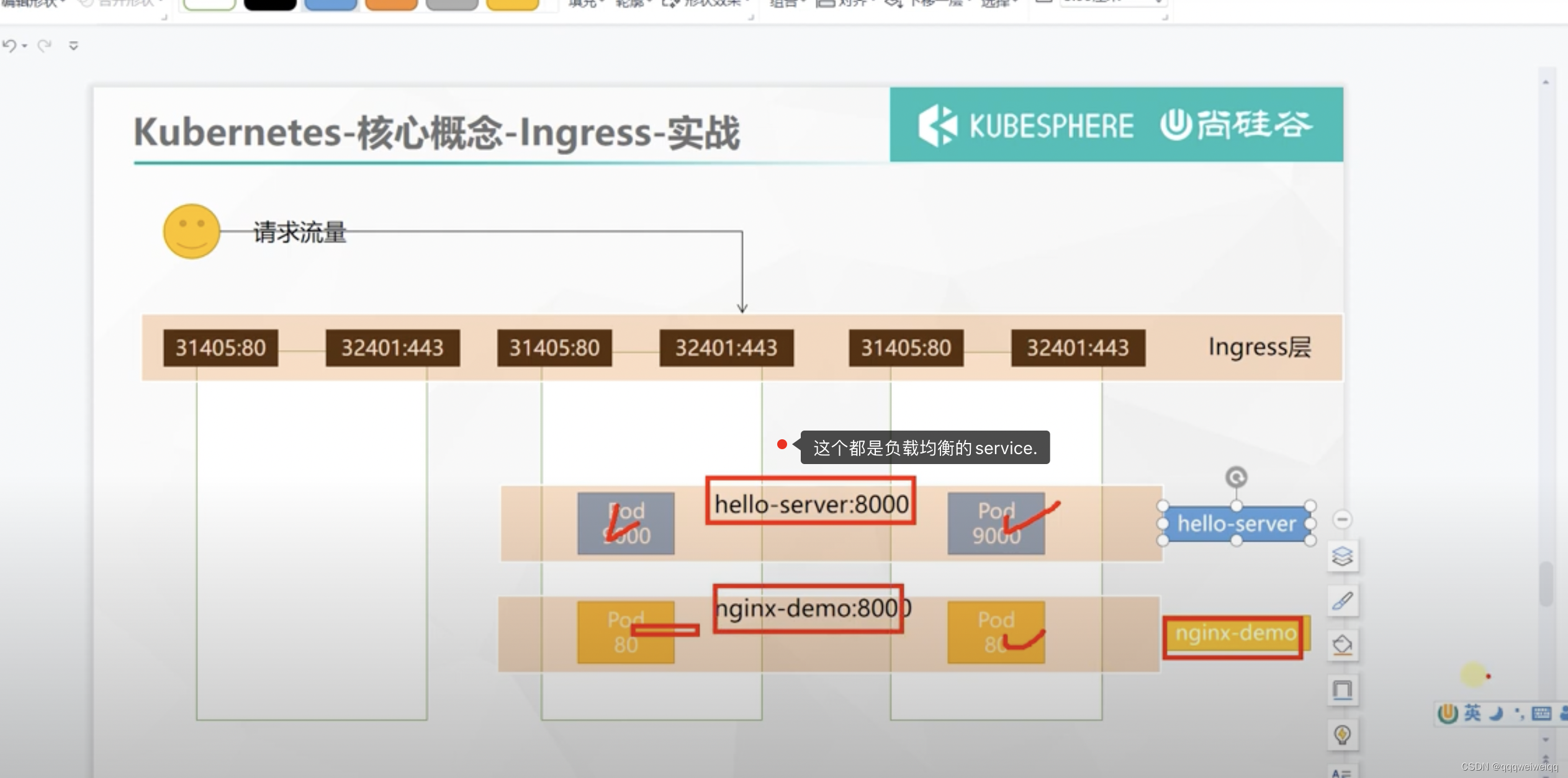Undo the last action
The width and height of the screenshot is (1568, 778).
pos(9,45)
